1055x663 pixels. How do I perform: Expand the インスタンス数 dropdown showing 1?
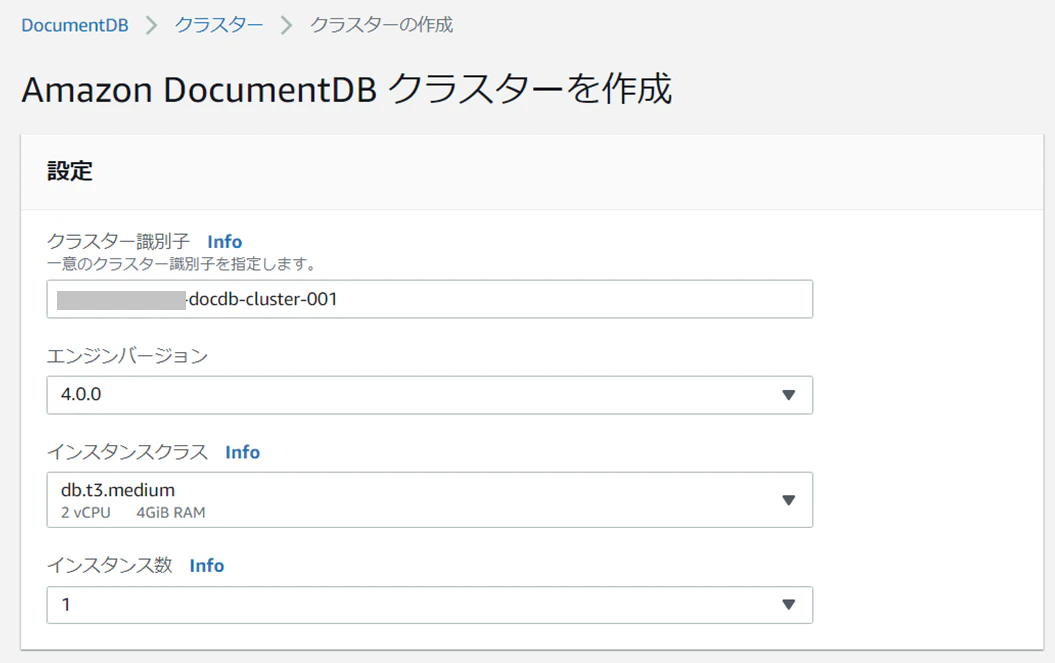pyautogui.click(x=429, y=604)
